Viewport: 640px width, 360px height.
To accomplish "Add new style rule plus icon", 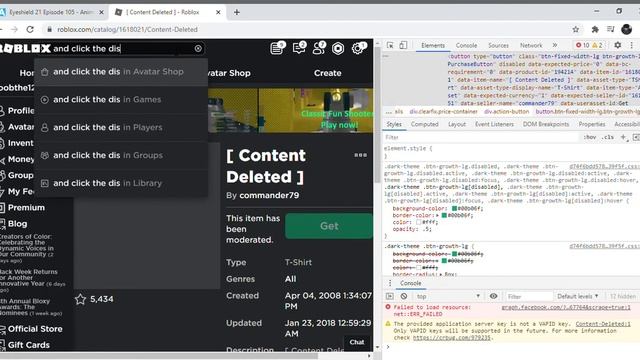I will [623, 138].
